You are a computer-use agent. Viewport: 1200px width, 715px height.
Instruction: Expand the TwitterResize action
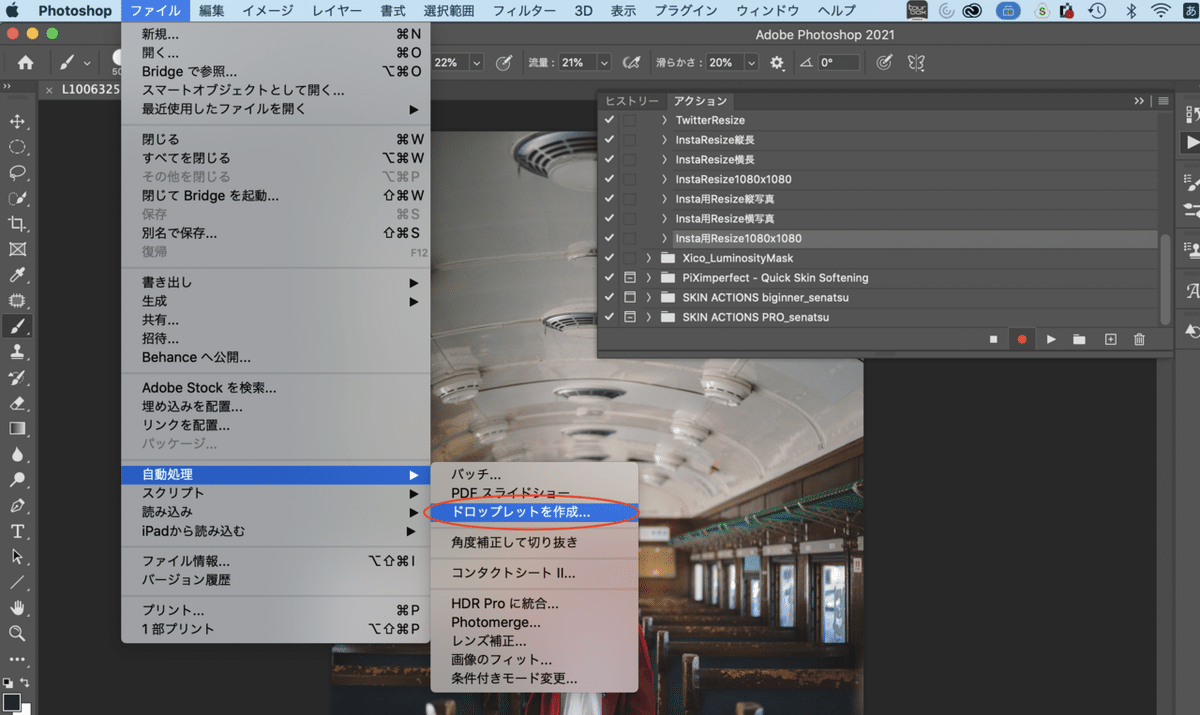pyautogui.click(x=664, y=120)
